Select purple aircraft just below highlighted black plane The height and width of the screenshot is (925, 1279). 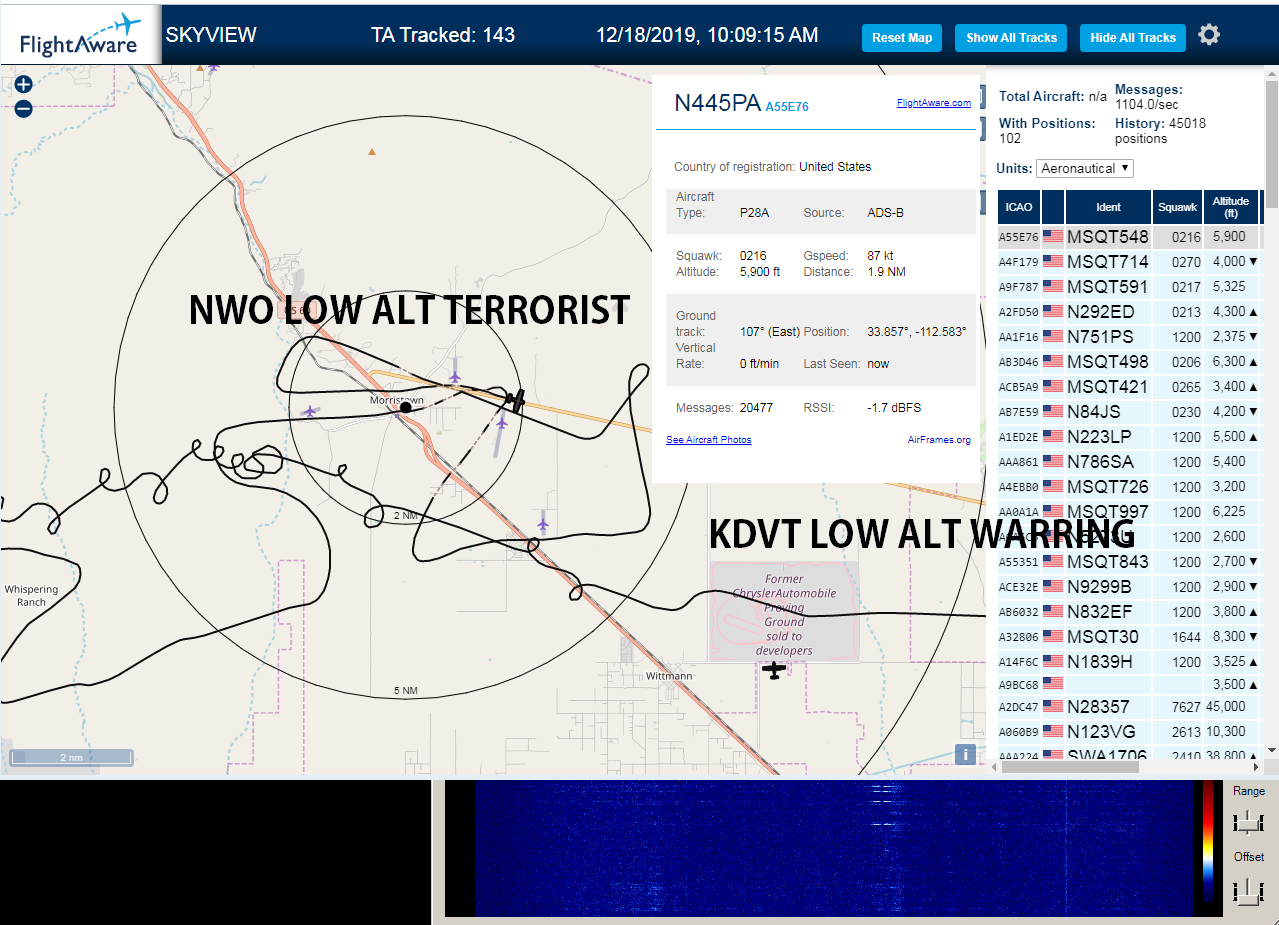coord(502,424)
